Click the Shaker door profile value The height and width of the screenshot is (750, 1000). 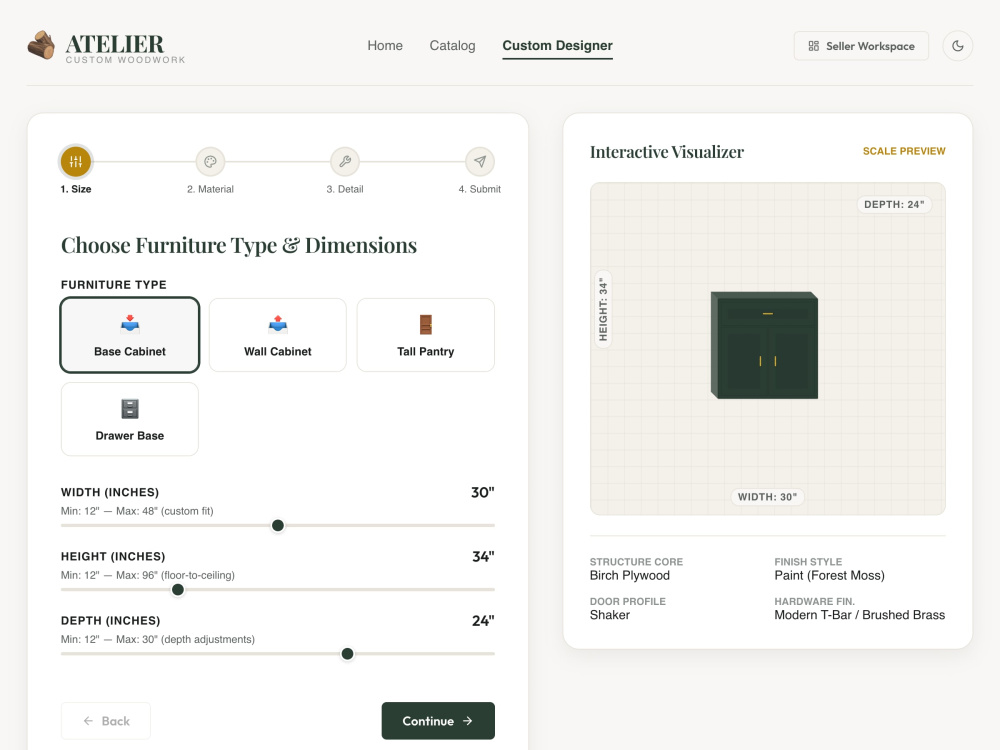(x=610, y=615)
